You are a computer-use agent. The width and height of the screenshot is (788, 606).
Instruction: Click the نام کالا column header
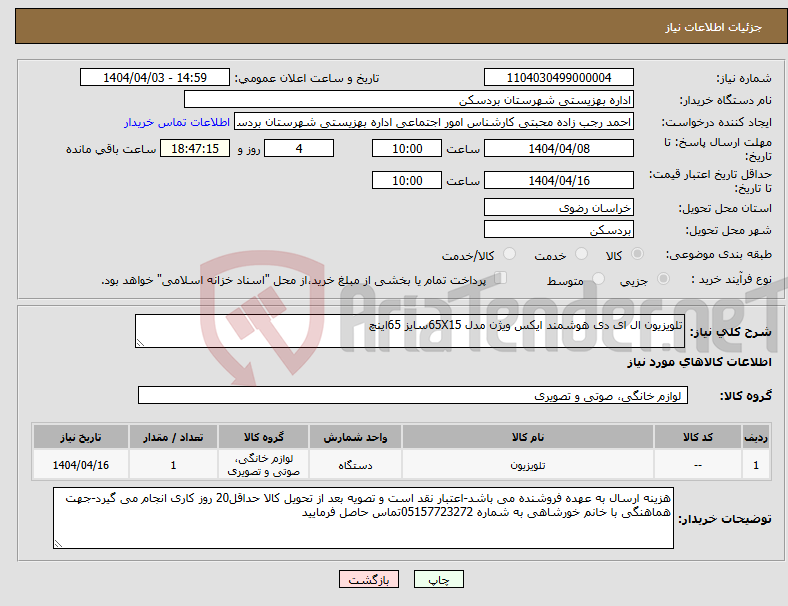528,437
